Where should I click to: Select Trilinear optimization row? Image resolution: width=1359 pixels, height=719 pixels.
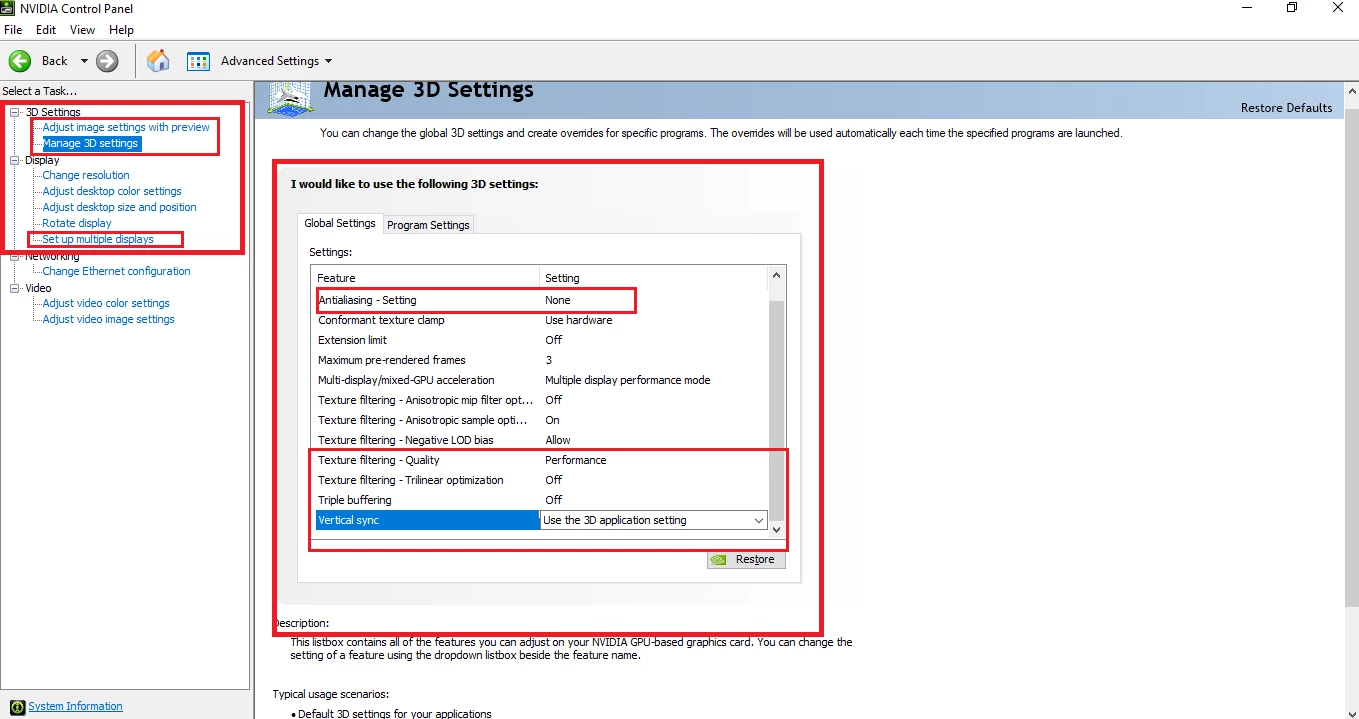[540, 480]
